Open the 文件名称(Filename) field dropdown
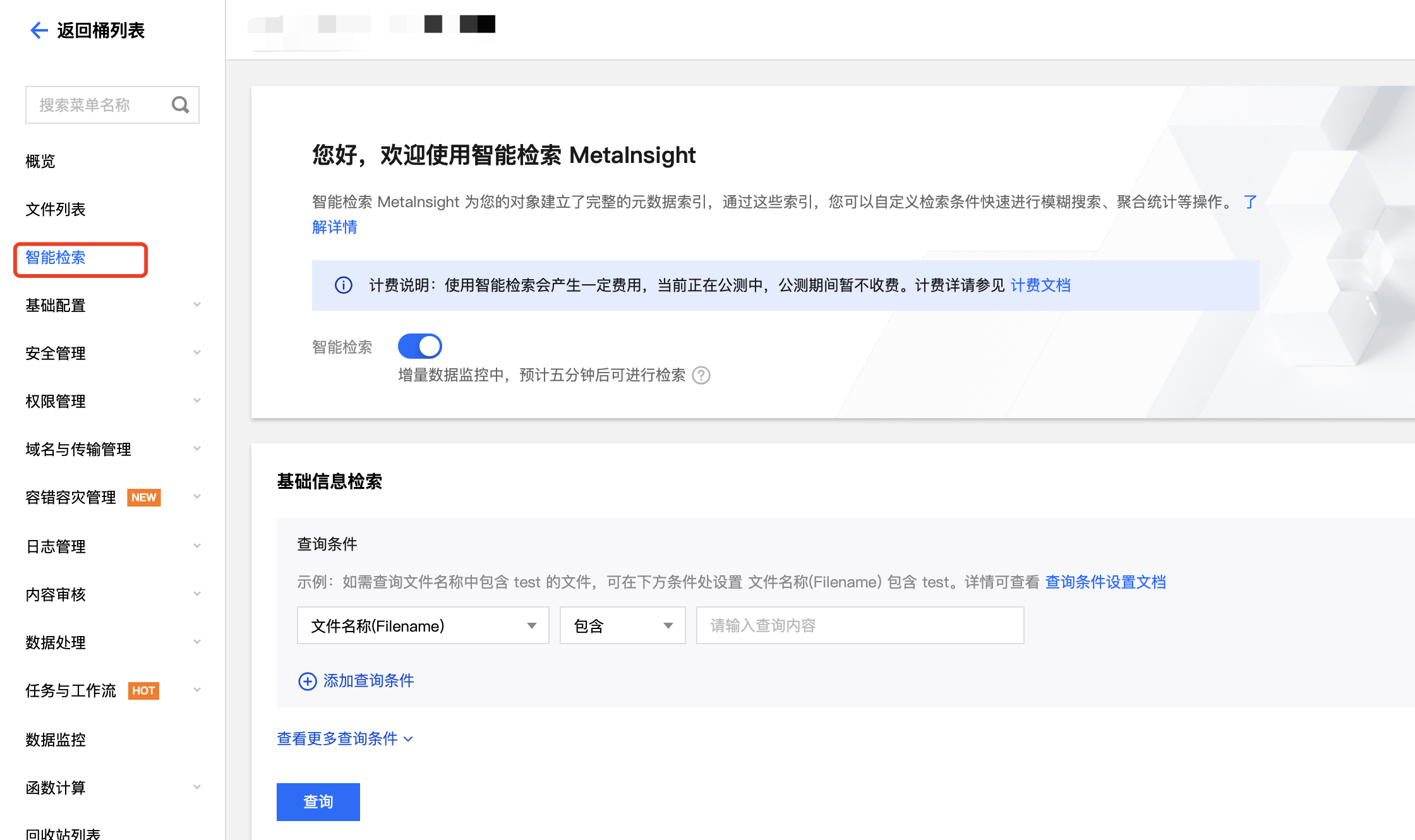1415x840 pixels. (423, 626)
